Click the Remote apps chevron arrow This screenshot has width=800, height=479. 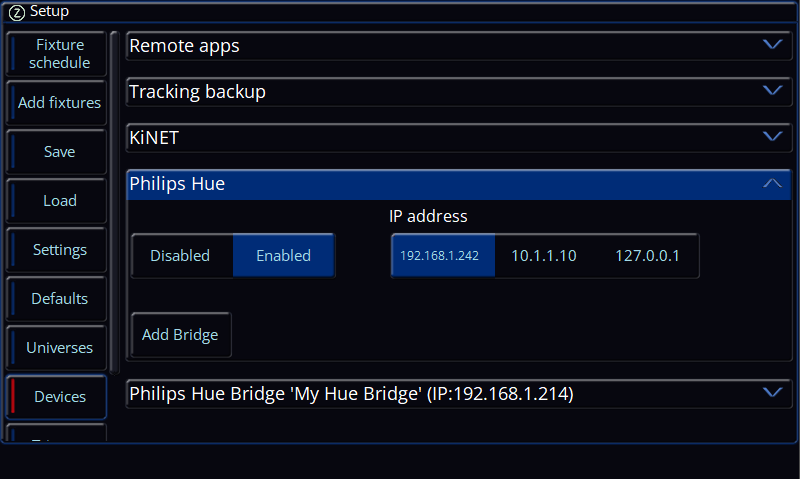pos(772,45)
